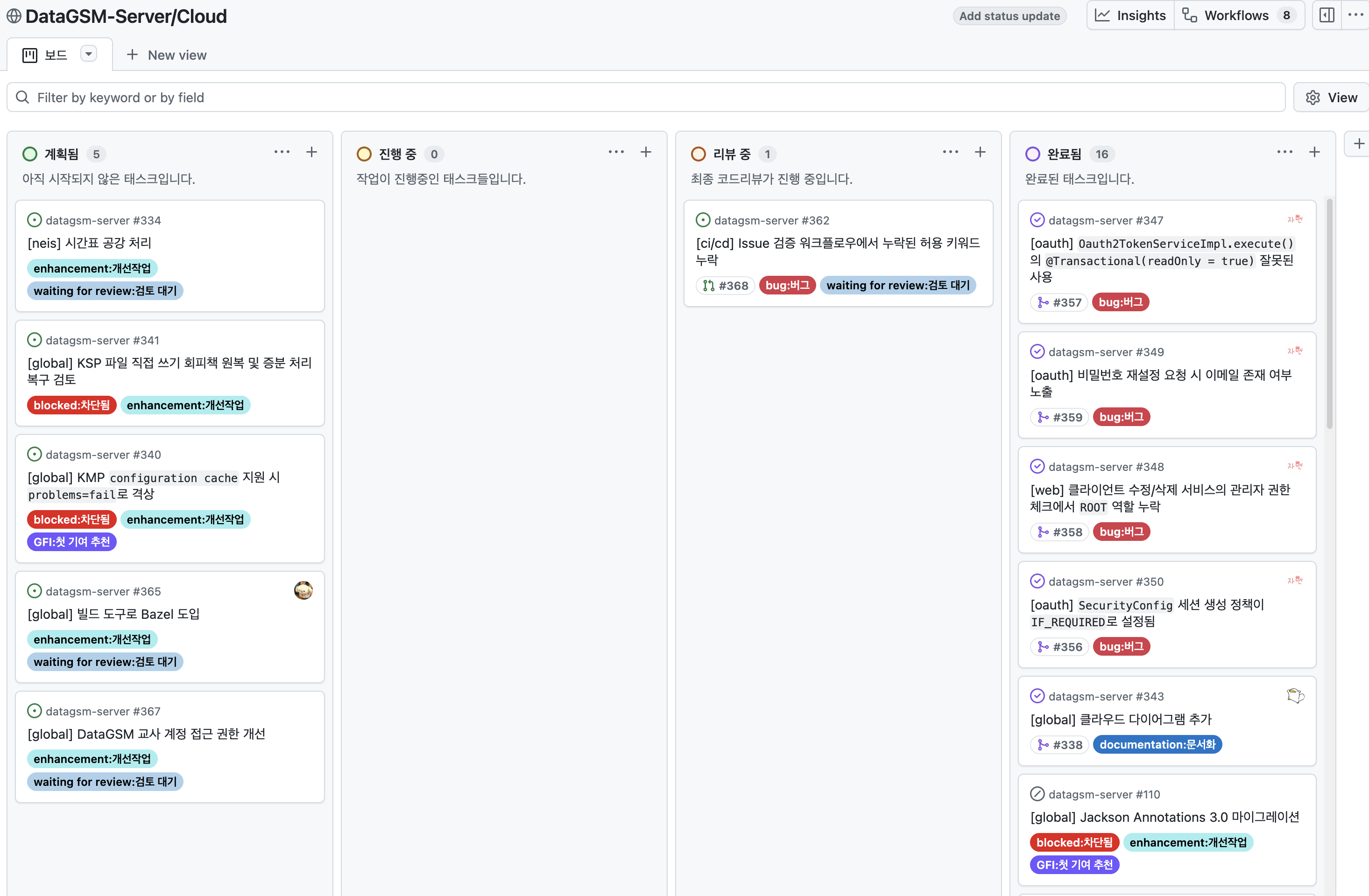Add an item to the 리뷰 중 column

click(x=980, y=152)
